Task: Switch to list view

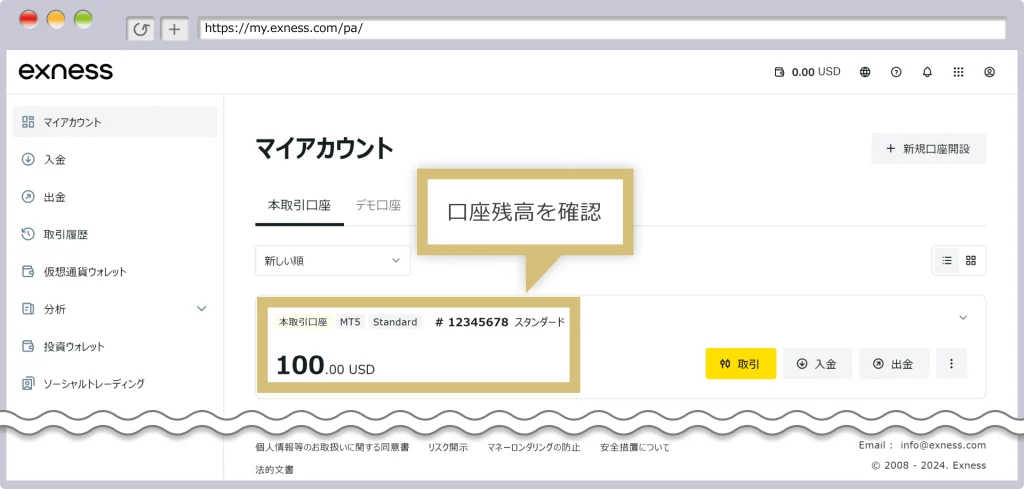Action: click(947, 260)
